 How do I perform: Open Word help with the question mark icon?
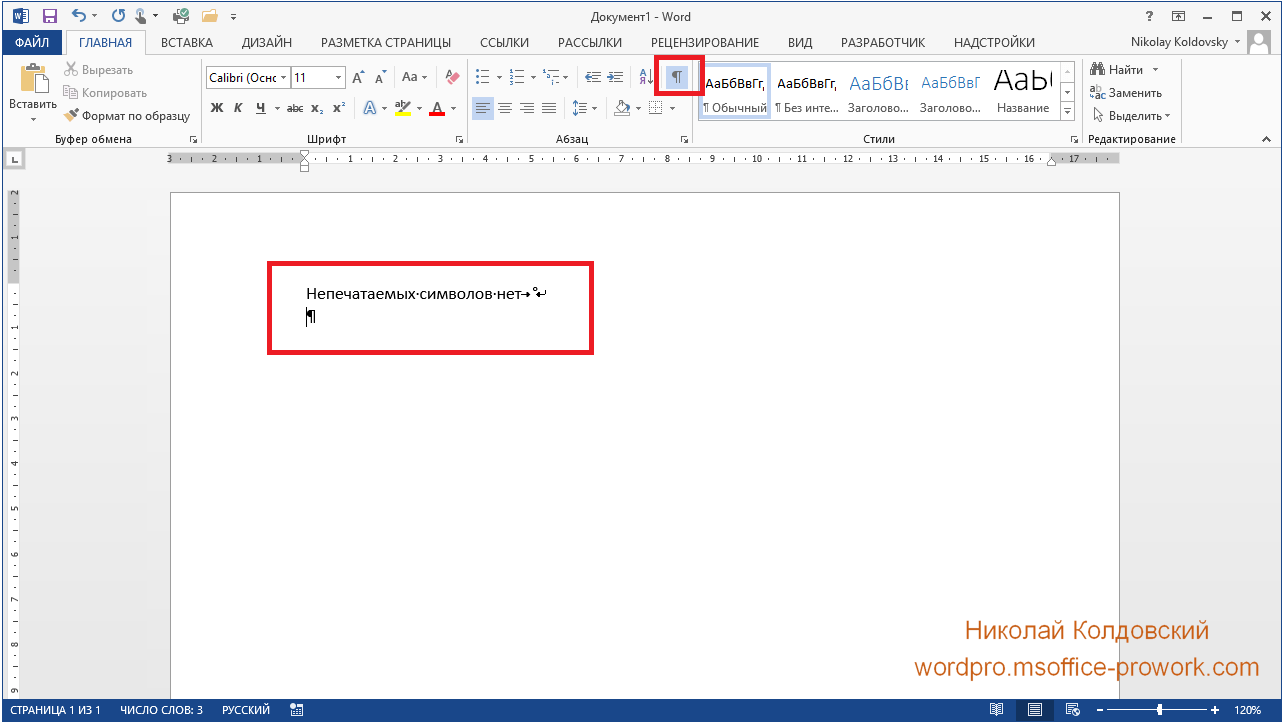tap(1148, 16)
